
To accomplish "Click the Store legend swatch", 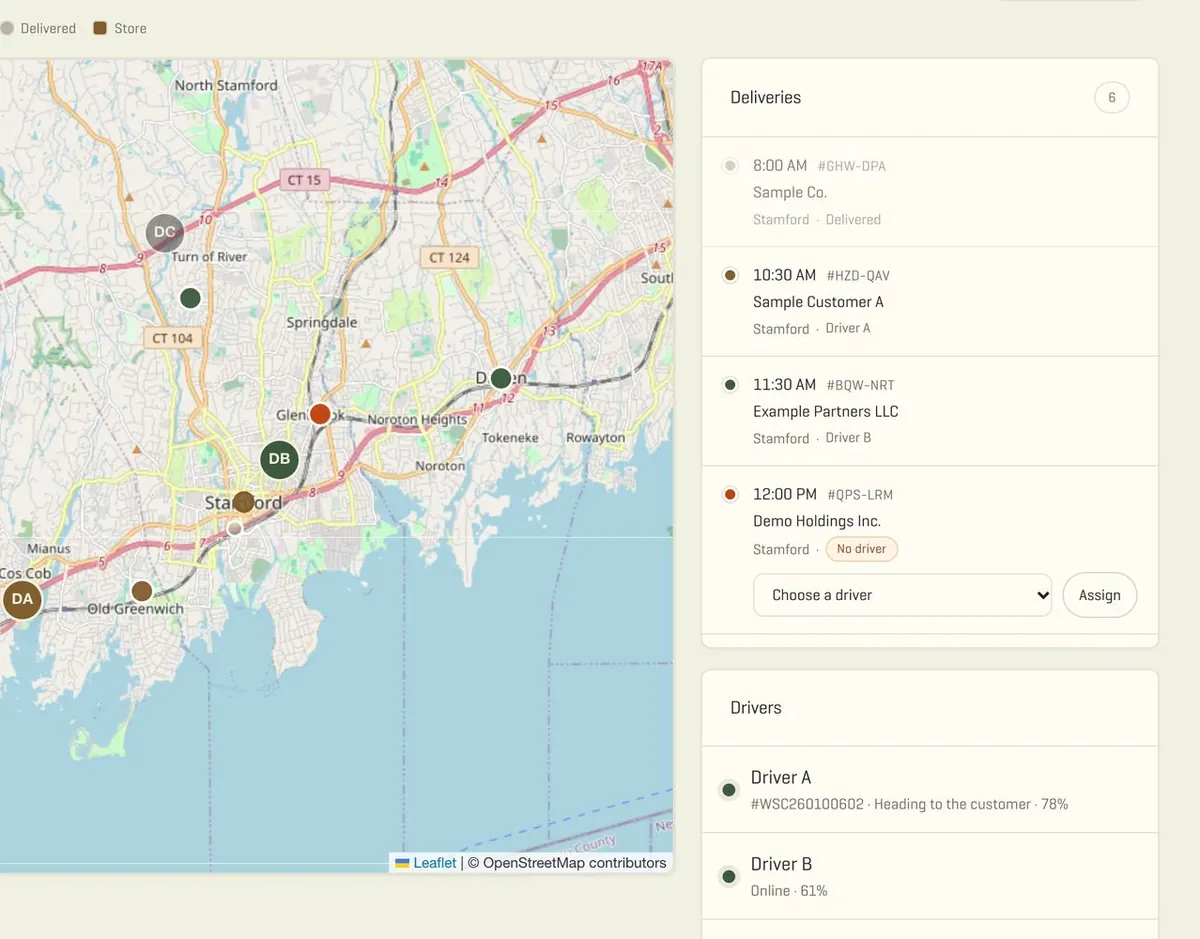I will (100, 28).
